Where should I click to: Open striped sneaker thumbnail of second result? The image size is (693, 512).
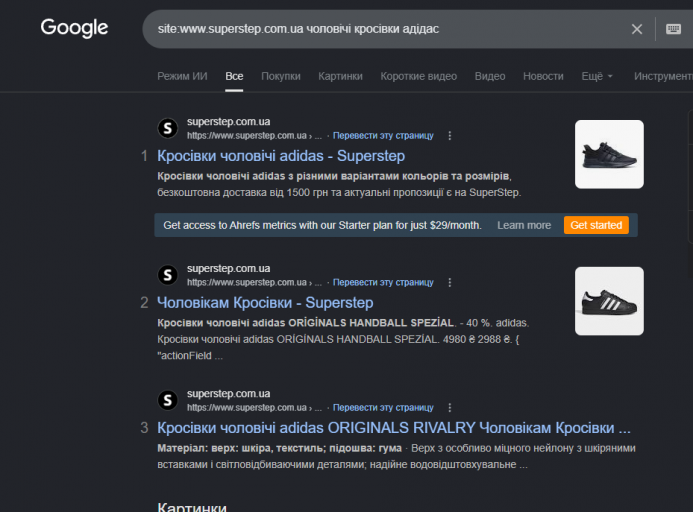609,301
